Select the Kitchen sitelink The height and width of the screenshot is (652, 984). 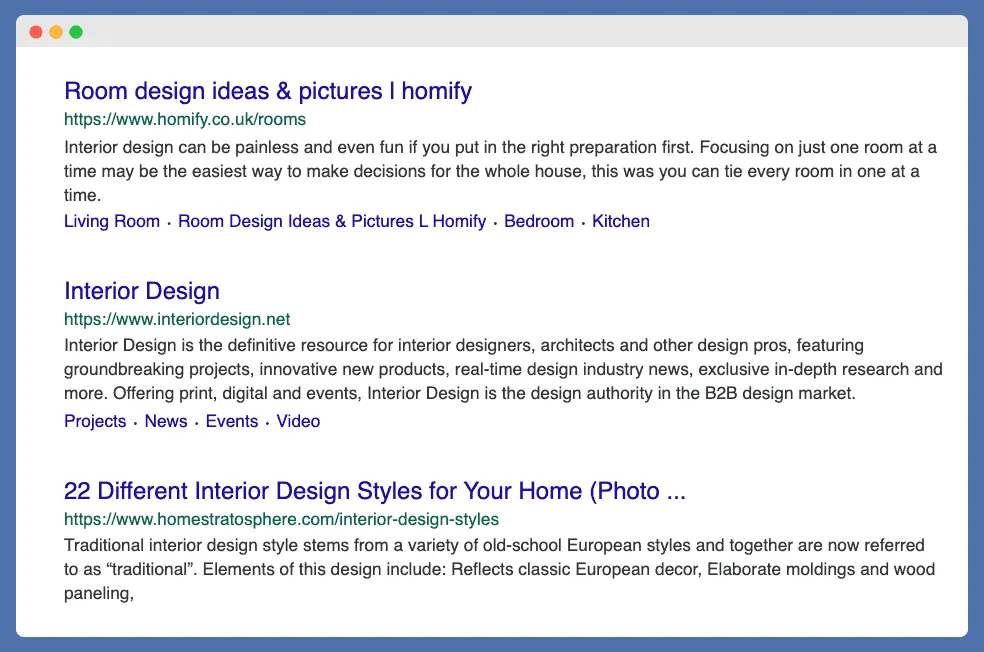(620, 221)
